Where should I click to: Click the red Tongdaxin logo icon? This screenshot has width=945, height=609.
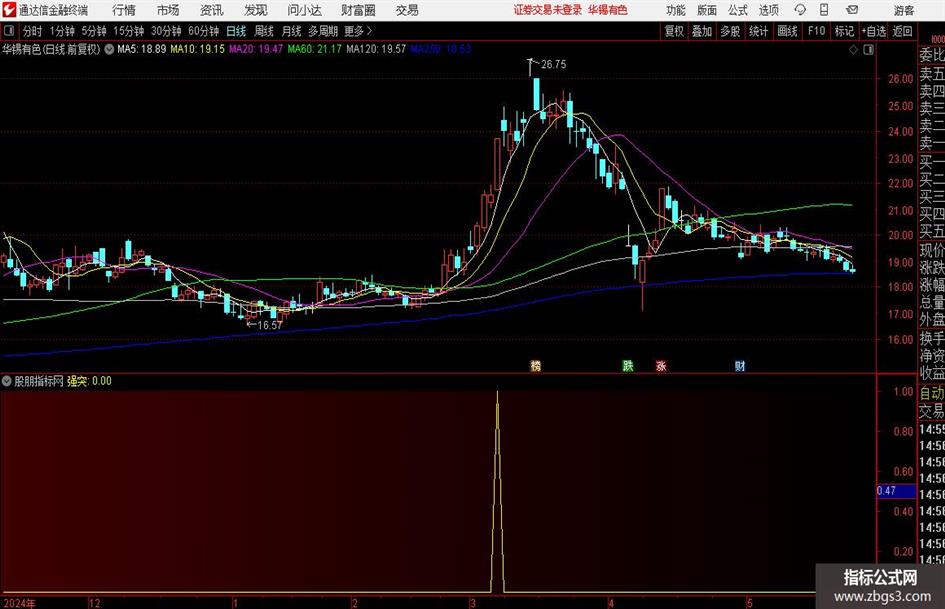[x=8, y=10]
